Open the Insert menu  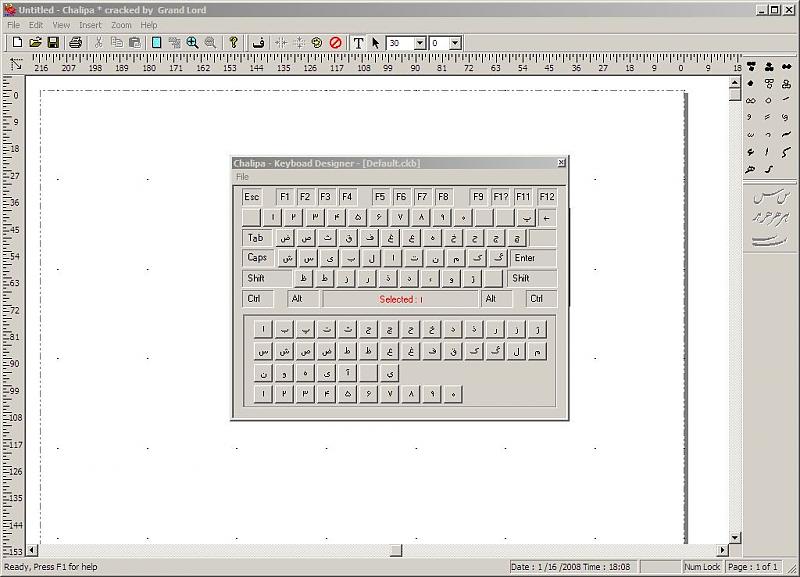90,25
